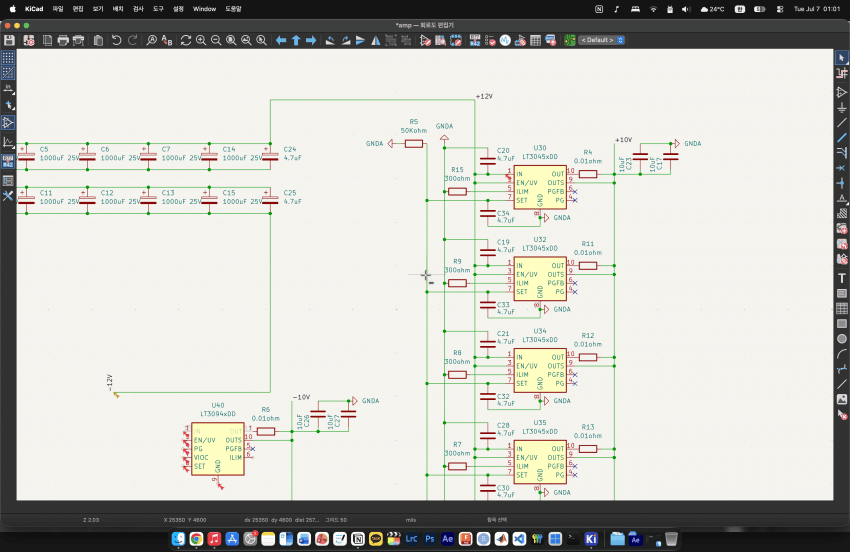Paste from clipboard icon
The height and width of the screenshot is (552, 850).
(x=98, y=40)
